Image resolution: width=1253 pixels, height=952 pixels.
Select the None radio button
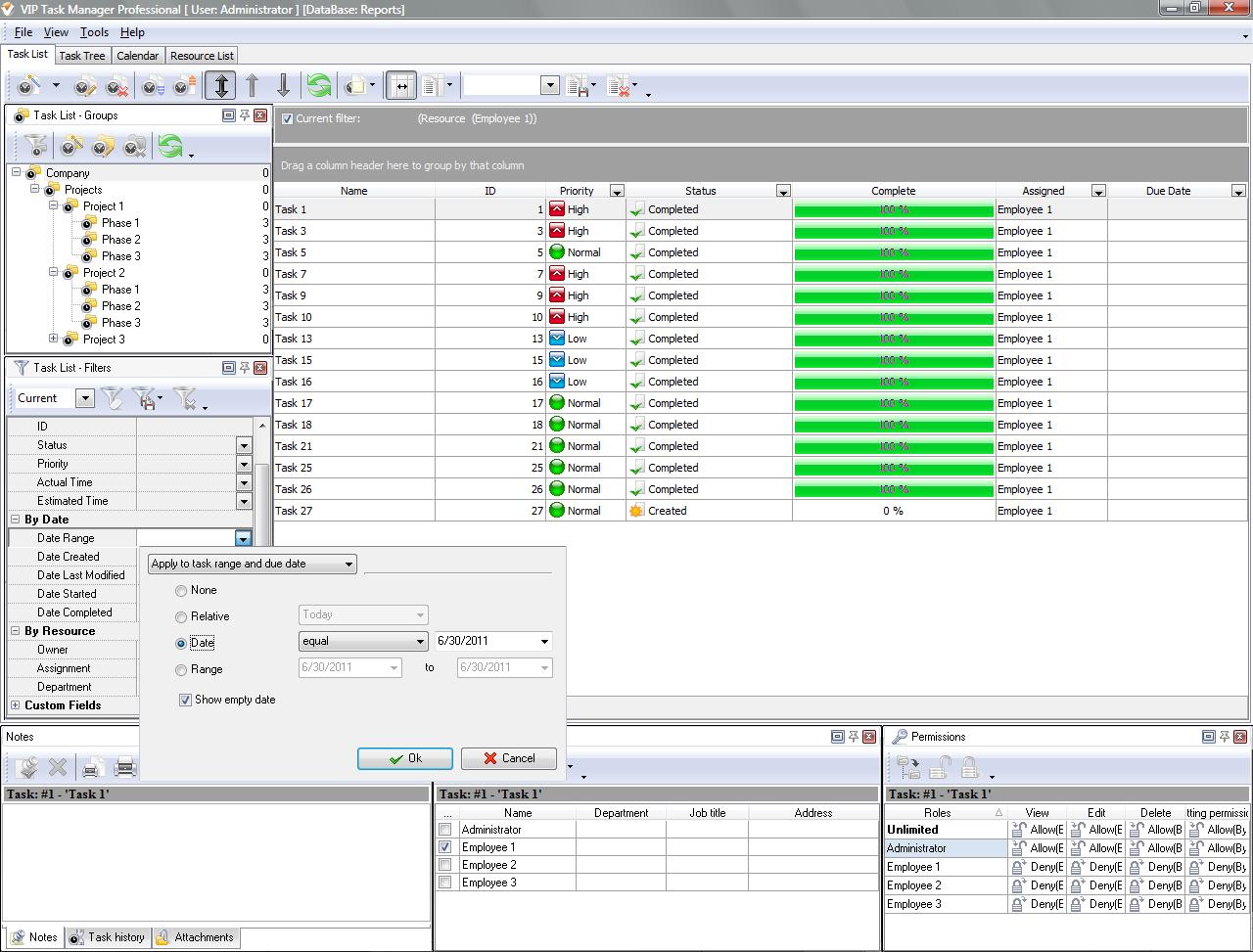(181, 591)
